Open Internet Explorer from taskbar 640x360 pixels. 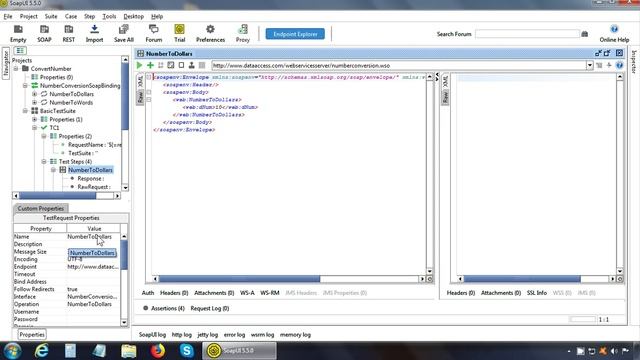tap(41, 351)
